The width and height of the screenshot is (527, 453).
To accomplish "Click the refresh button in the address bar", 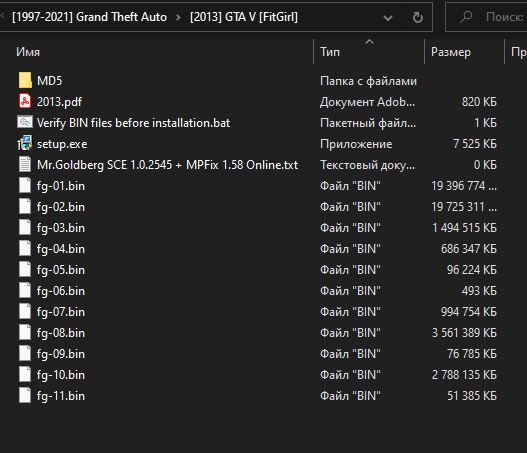I will [418, 17].
